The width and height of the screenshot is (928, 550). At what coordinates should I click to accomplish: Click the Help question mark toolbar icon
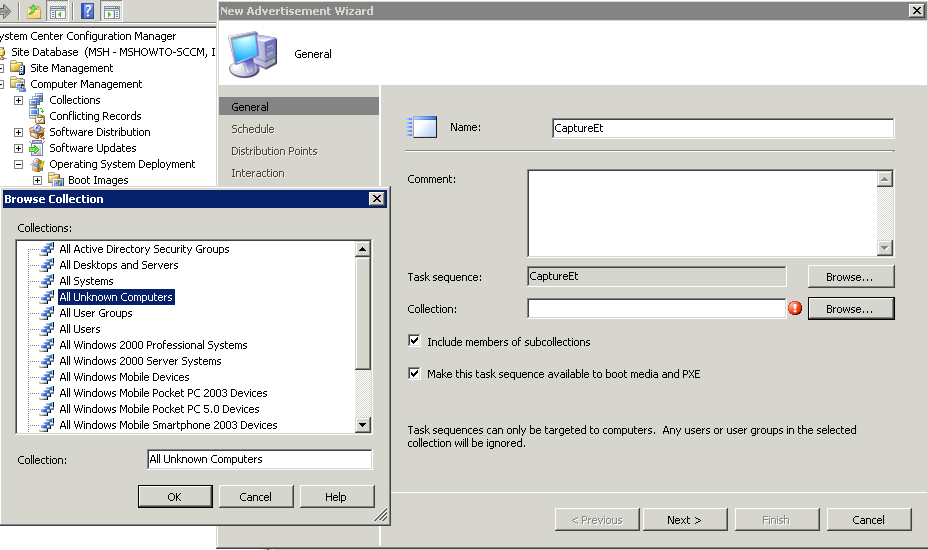(x=87, y=11)
